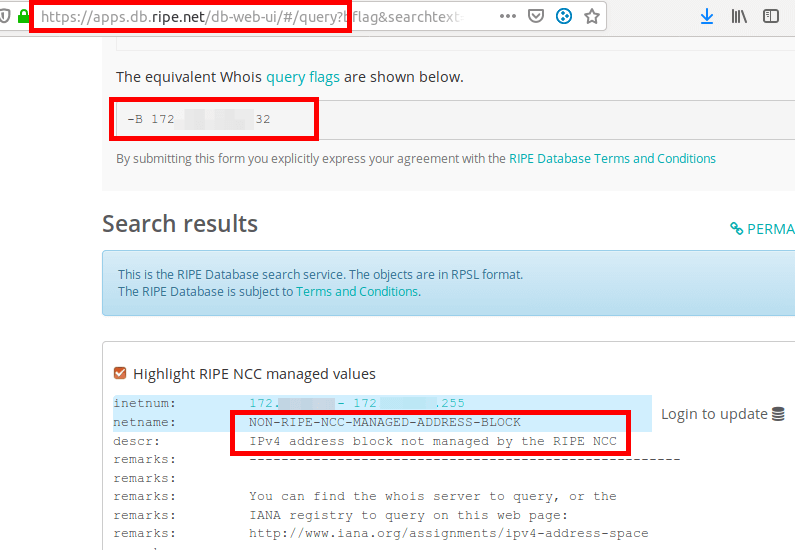
Task: Click the tracking protection shield icon
Action: click(x=5, y=17)
